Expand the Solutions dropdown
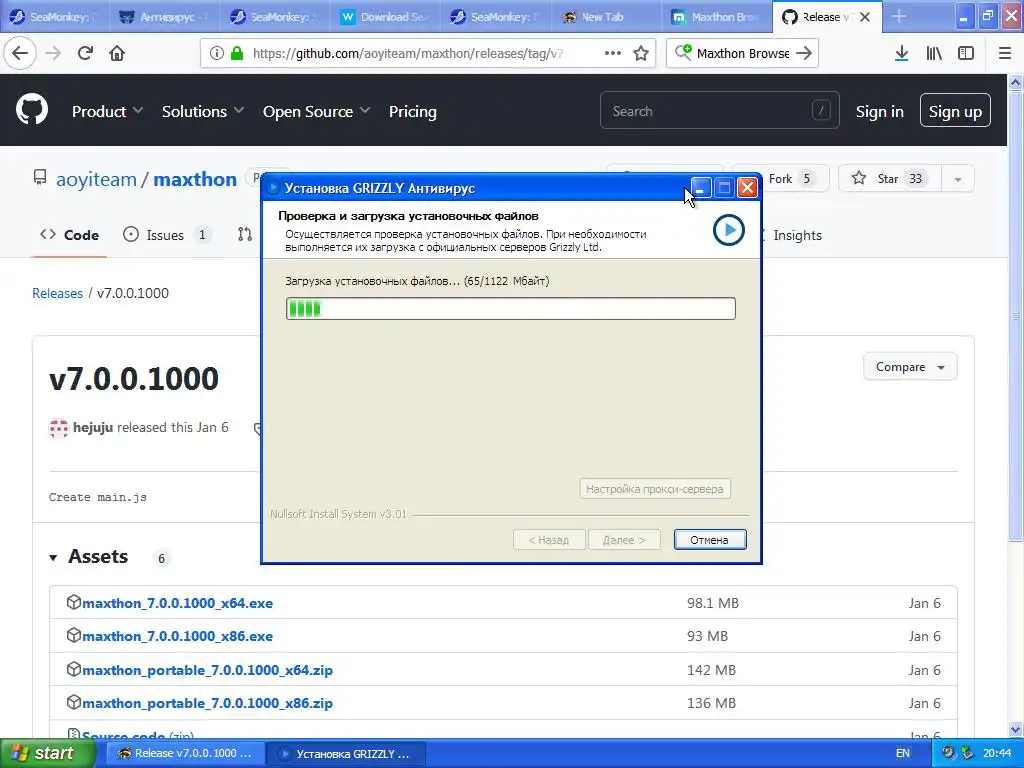 pos(202,112)
